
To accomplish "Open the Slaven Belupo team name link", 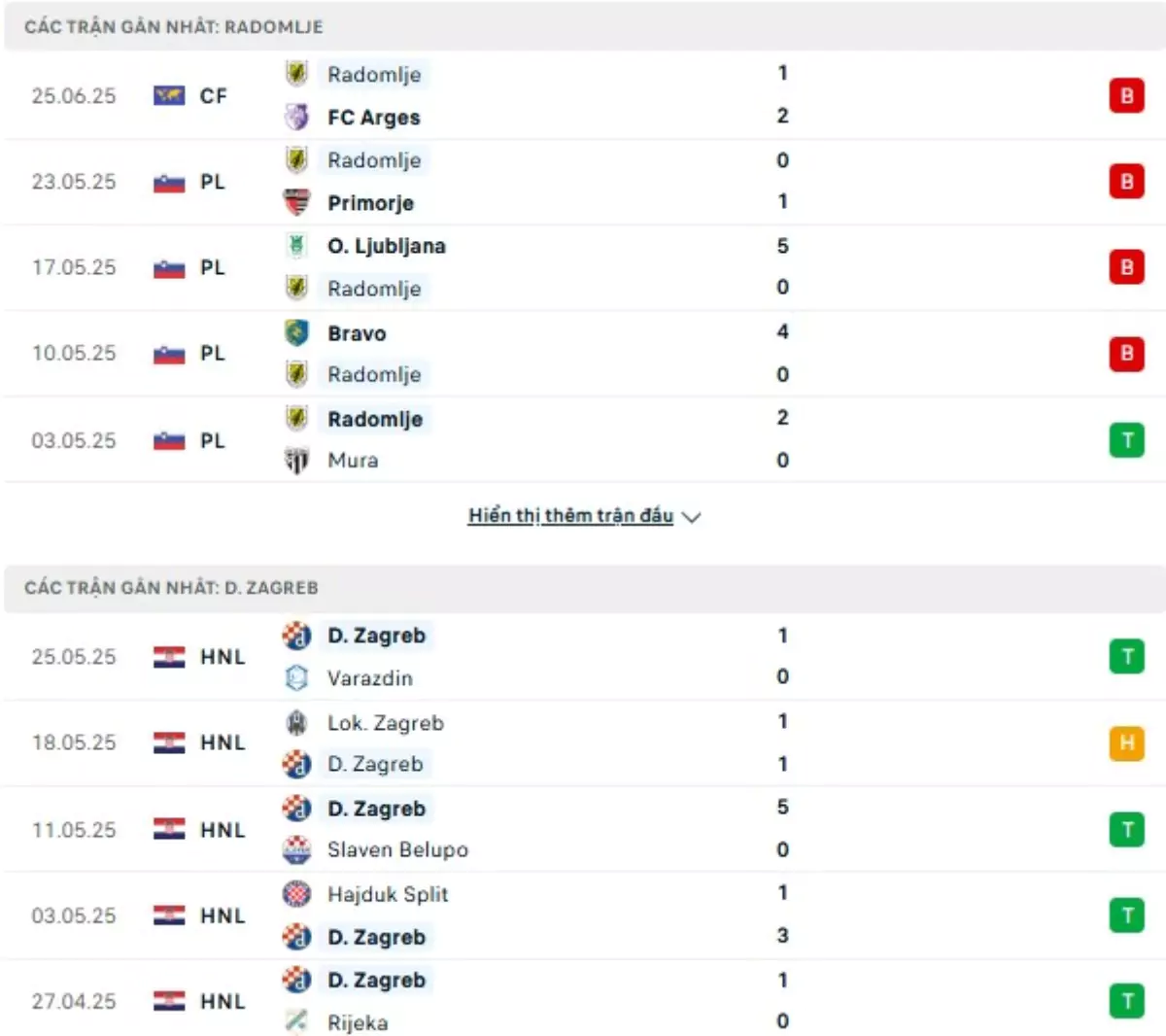I will (x=397, y=849).
